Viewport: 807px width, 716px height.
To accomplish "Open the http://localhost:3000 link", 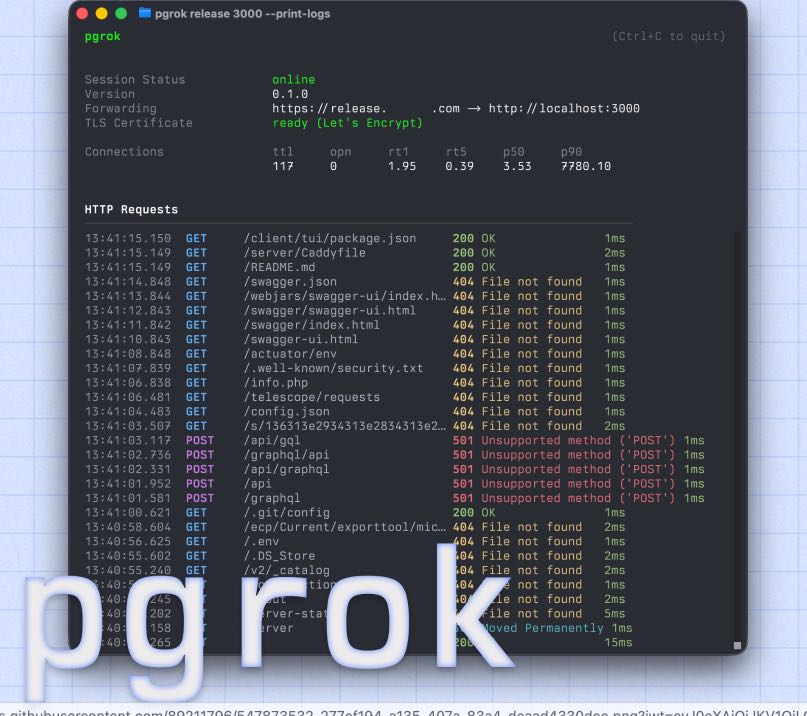I will 564,109.
